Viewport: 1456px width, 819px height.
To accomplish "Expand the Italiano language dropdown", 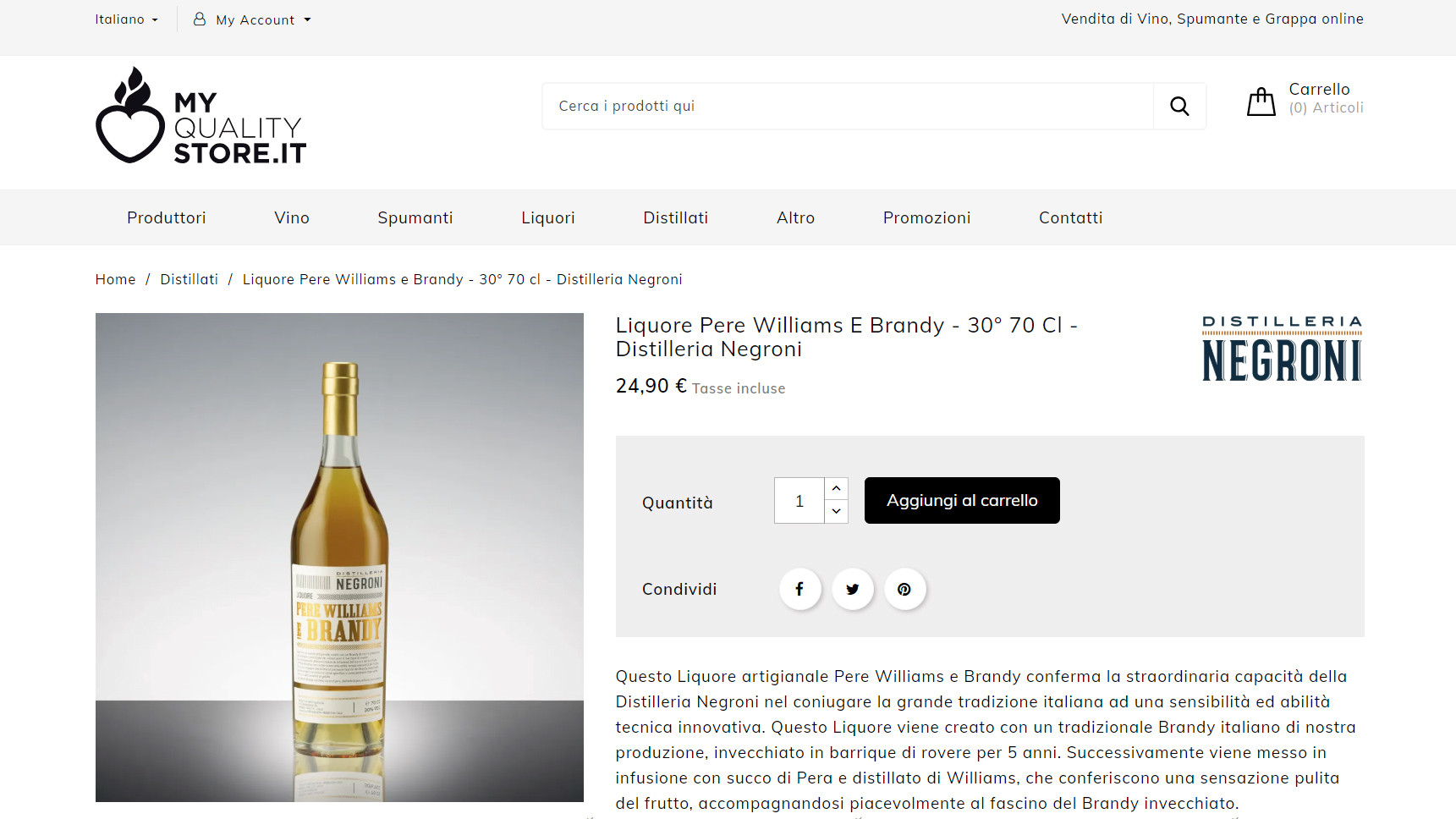I will point(126,19).
